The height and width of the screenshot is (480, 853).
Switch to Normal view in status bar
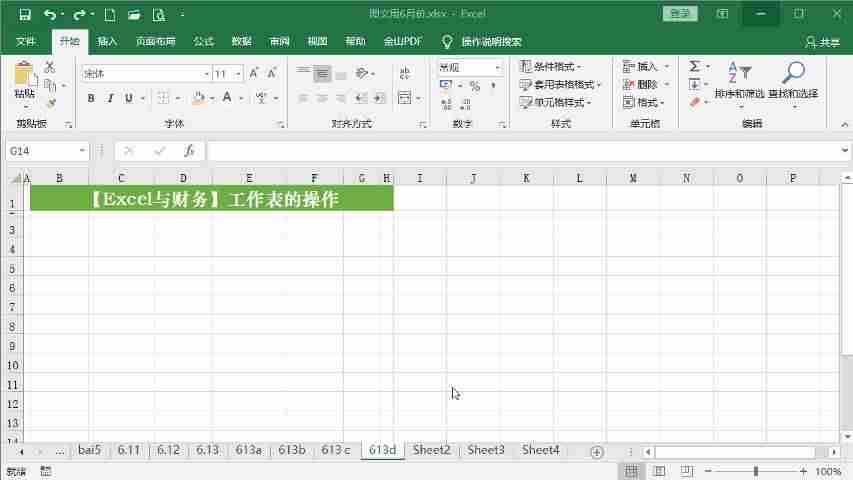631,471
